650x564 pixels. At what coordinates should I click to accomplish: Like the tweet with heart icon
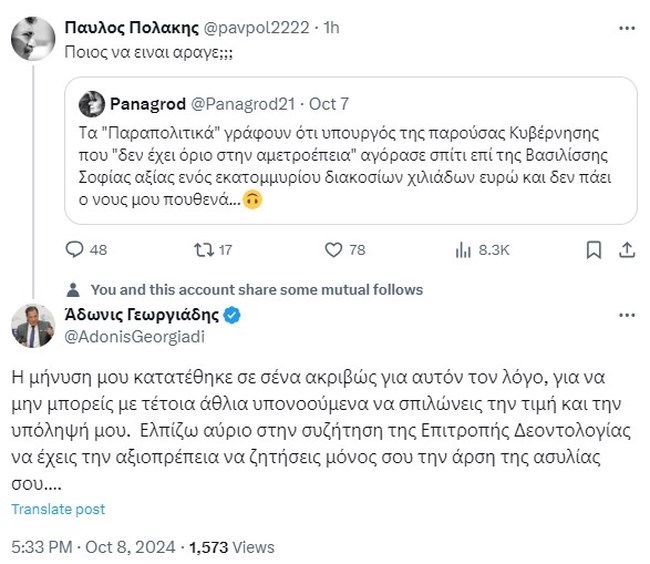(x=331, y=250)
